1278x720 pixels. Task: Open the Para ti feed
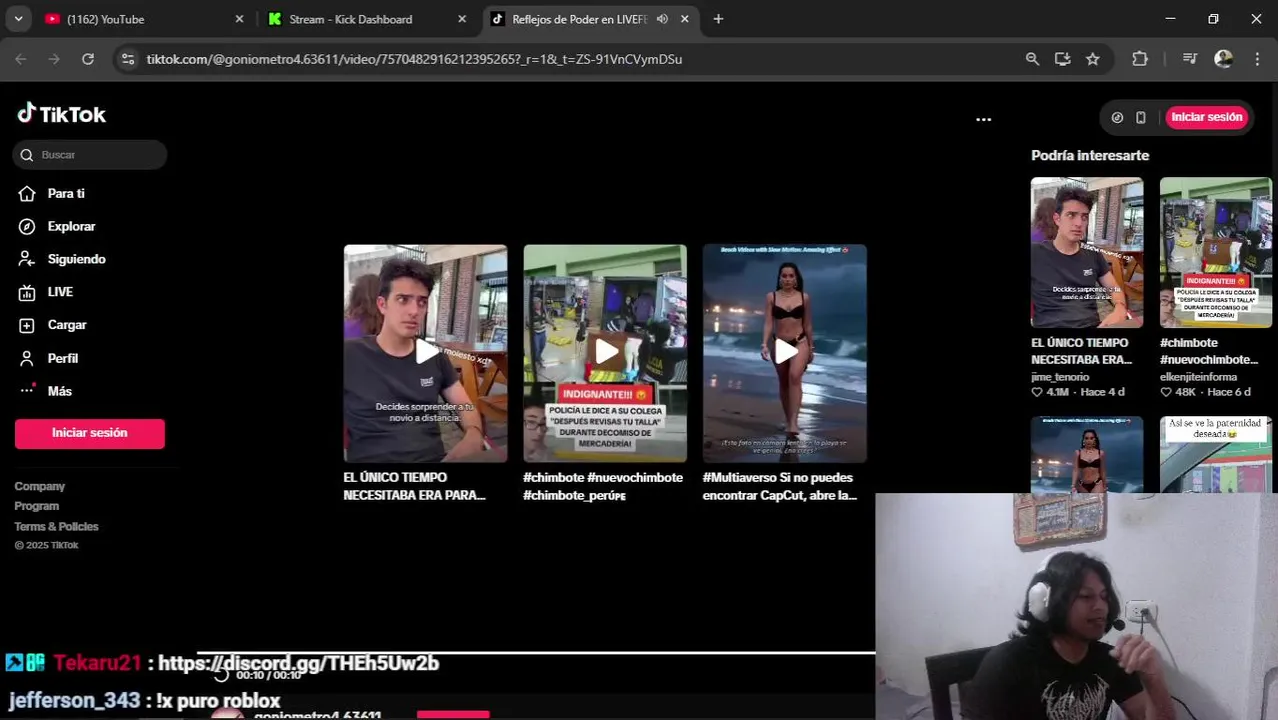pos(66,193)
